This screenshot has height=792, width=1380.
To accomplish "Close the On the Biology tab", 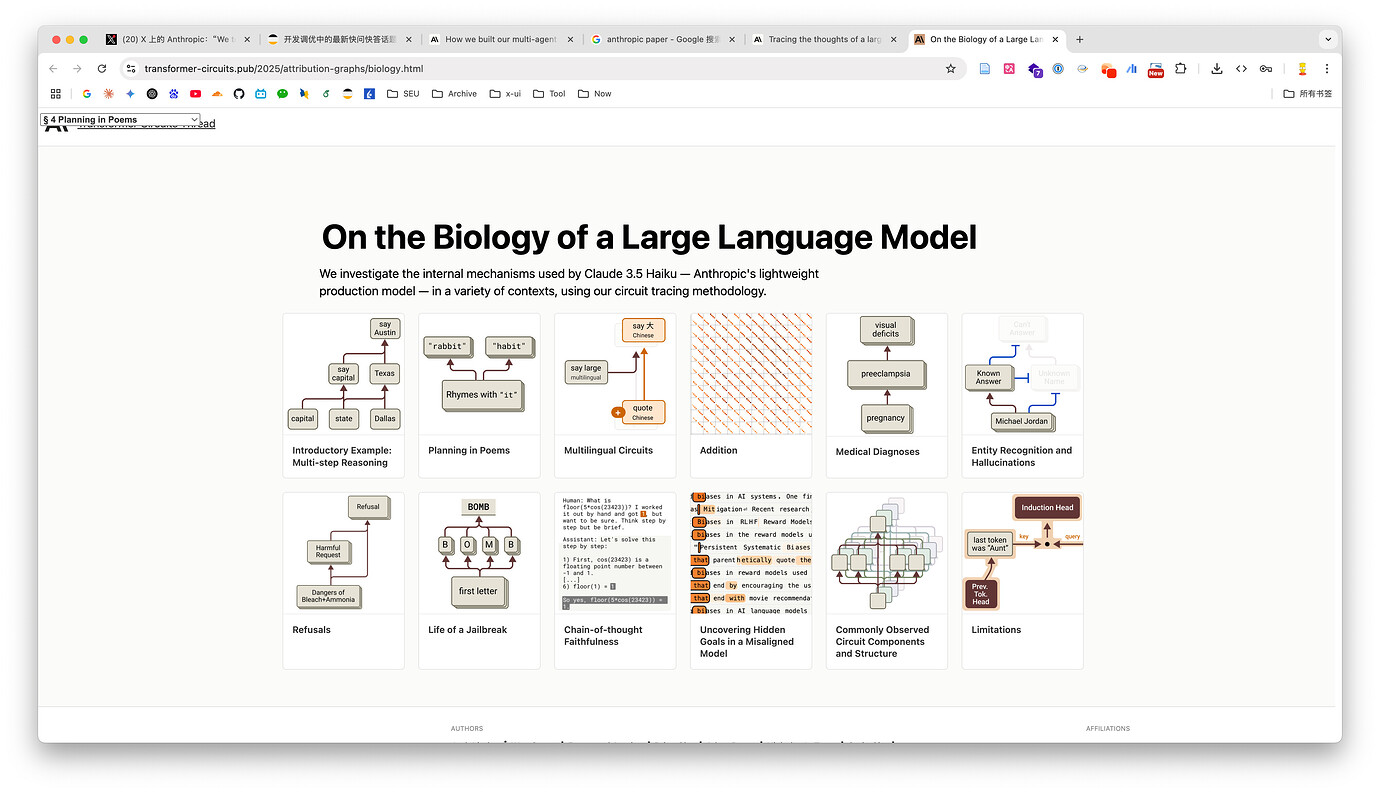I will (1055, 40).
